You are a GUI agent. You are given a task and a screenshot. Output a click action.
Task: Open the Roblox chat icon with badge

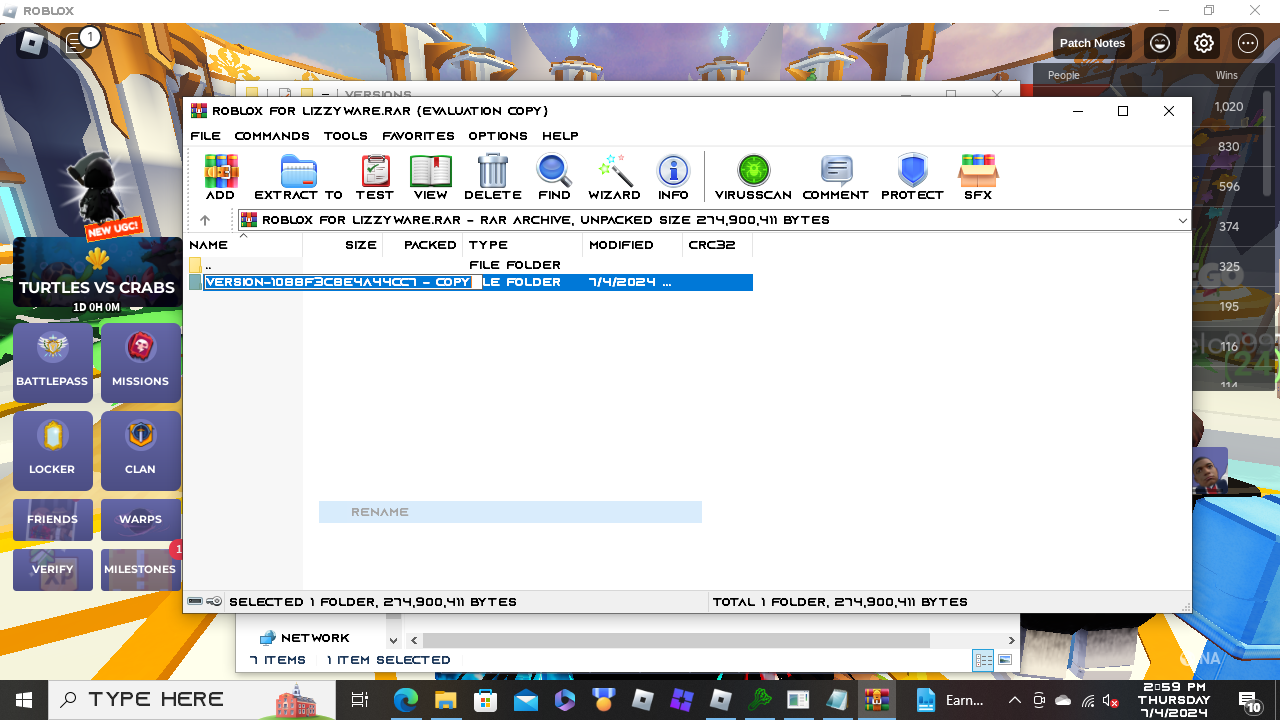[78, 43]
